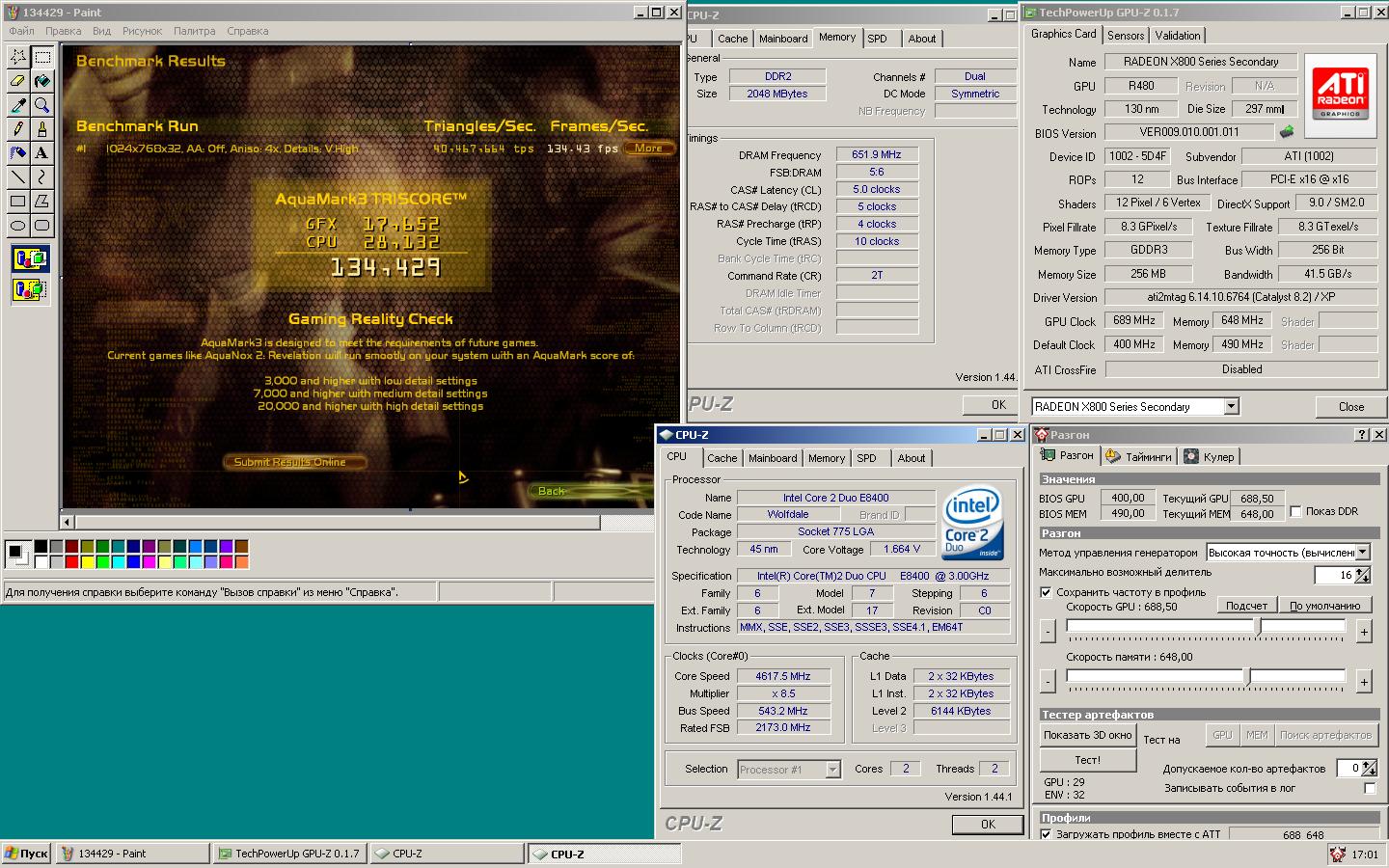
Task: Choose transparent selection mode option in Paint
Action: click(x=30, y=288)
